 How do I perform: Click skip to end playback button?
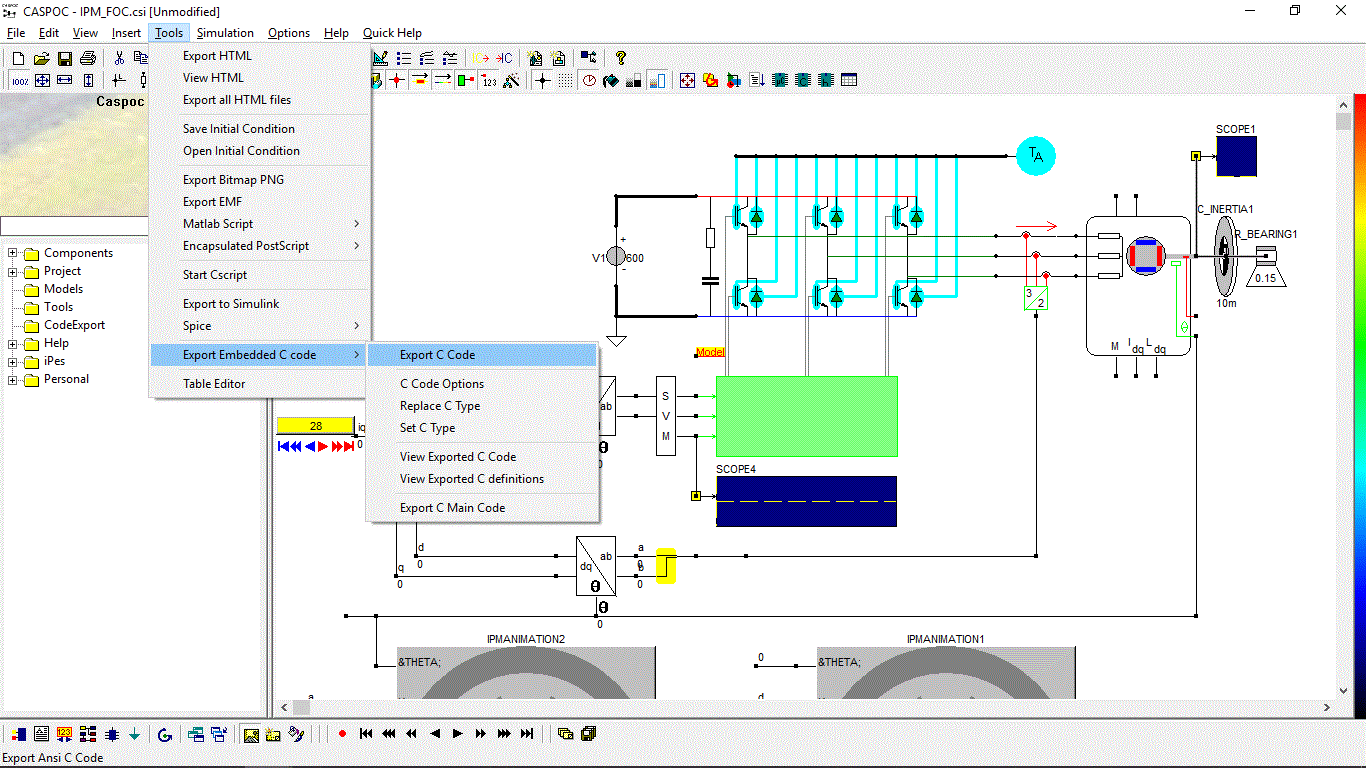click(x=527, y=734)
